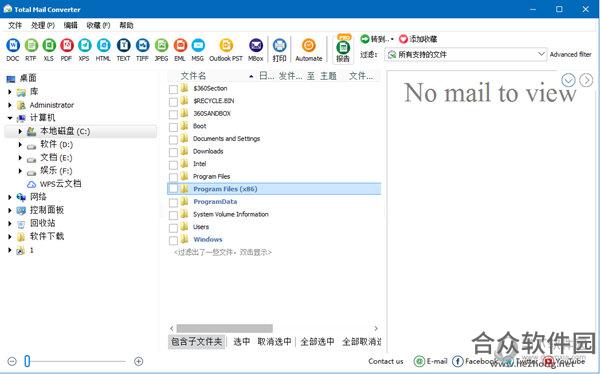
Task: Click the filtered files notice (过滤出了一些文件)
Action: 223,252
